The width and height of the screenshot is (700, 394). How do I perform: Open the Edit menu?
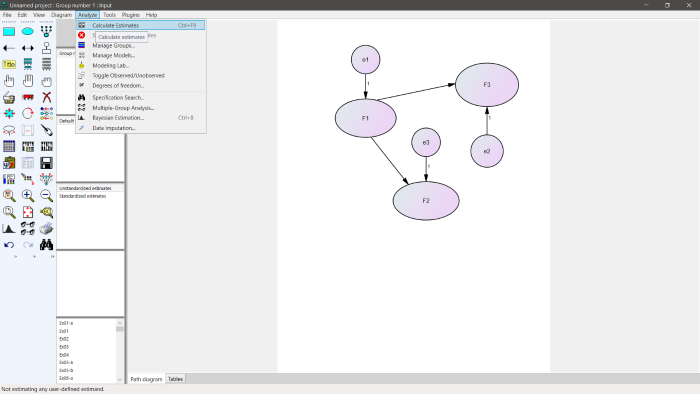[22, 15]
